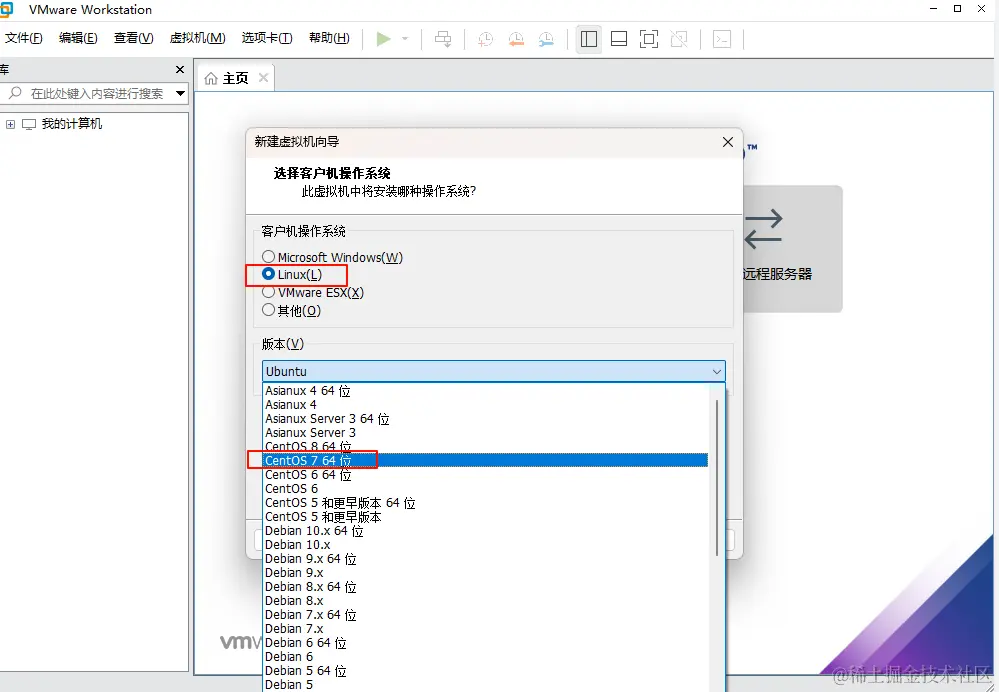Click the take snapshot toolbar icon
This screenshot has width=999, height=692.
click(x=485, y=39)
